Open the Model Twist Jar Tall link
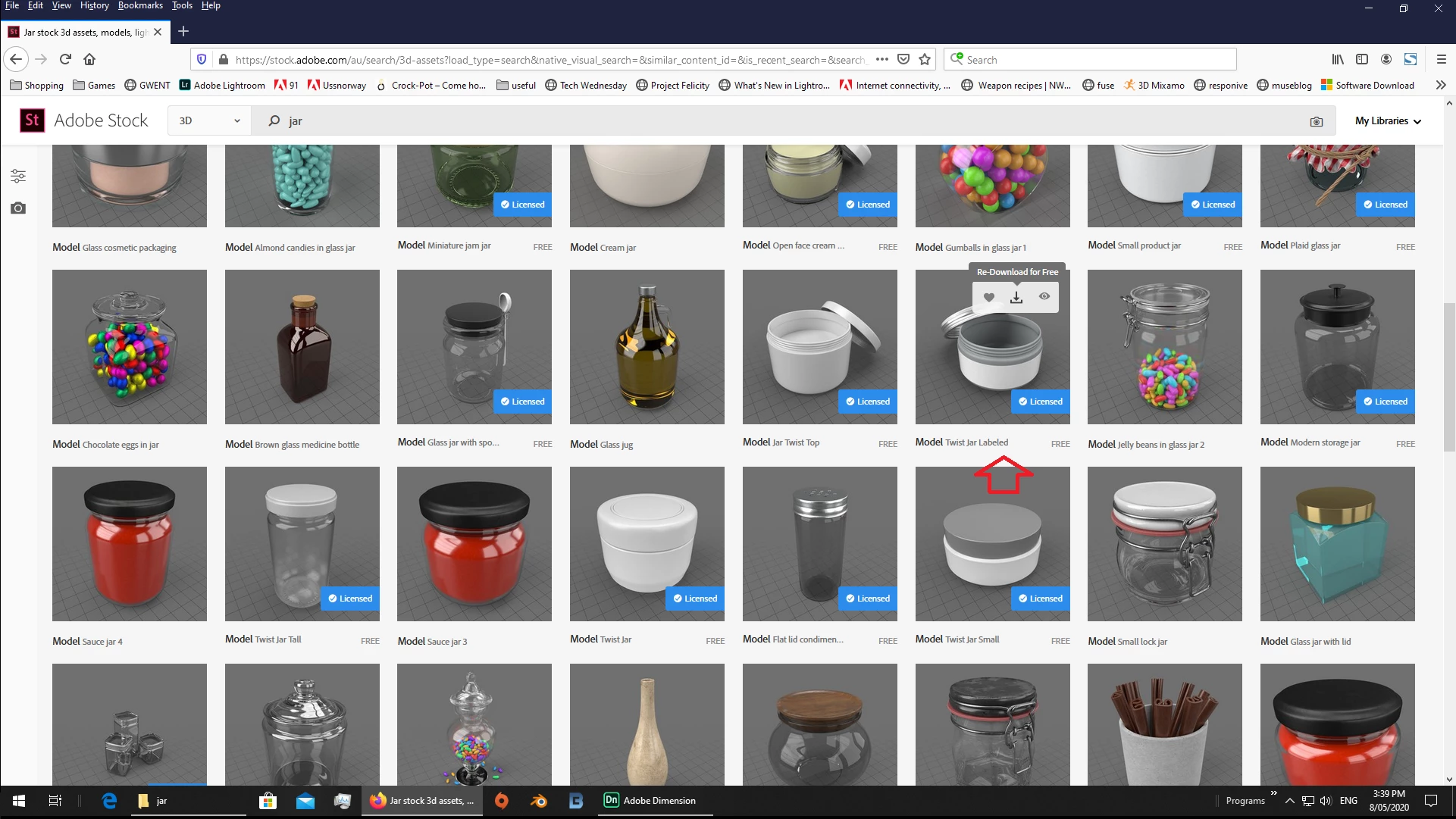Viewport: 1456px width, 819px height. tap(263, 639)
